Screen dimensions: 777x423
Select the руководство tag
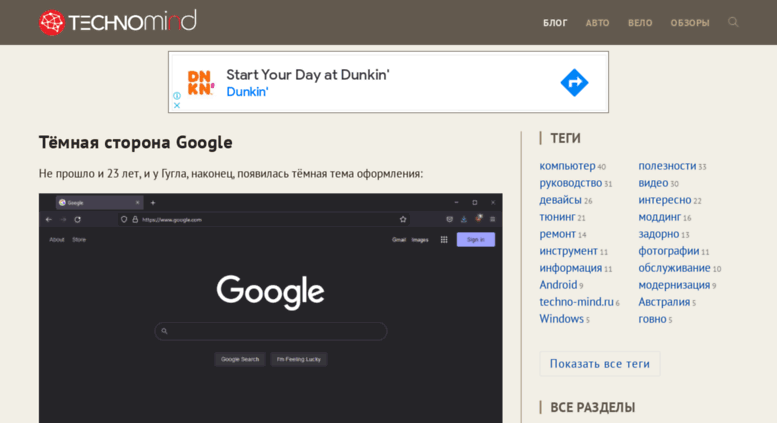[x=570, y=183]
